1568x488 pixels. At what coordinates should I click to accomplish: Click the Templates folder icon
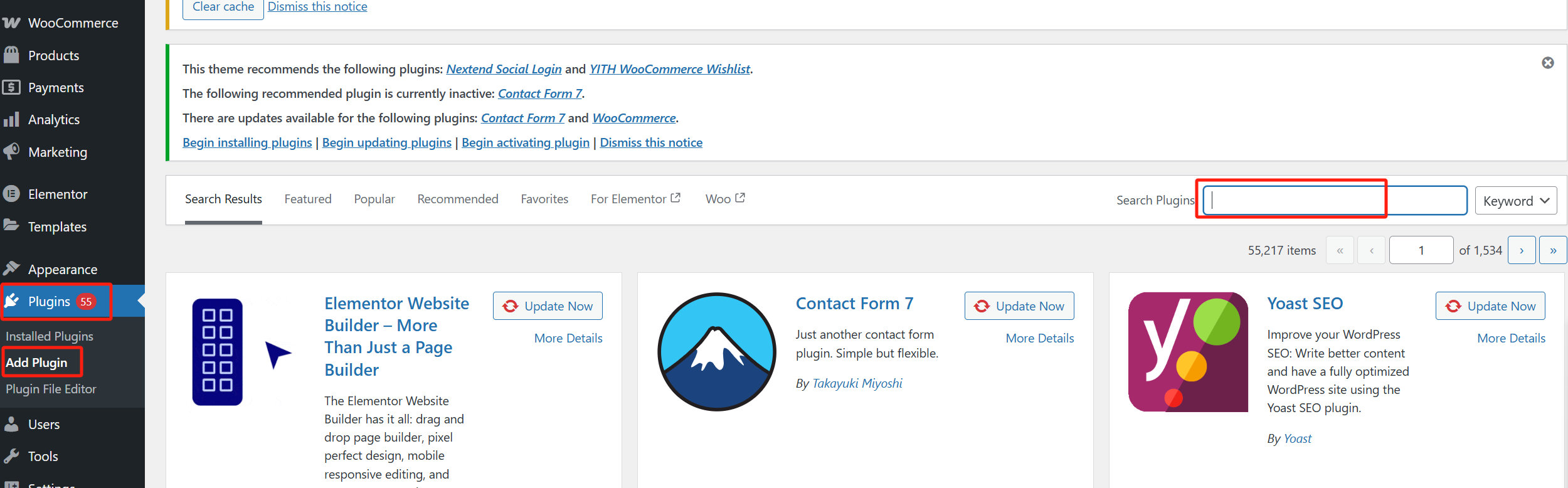pyautogui.click(x=11, y=225)
